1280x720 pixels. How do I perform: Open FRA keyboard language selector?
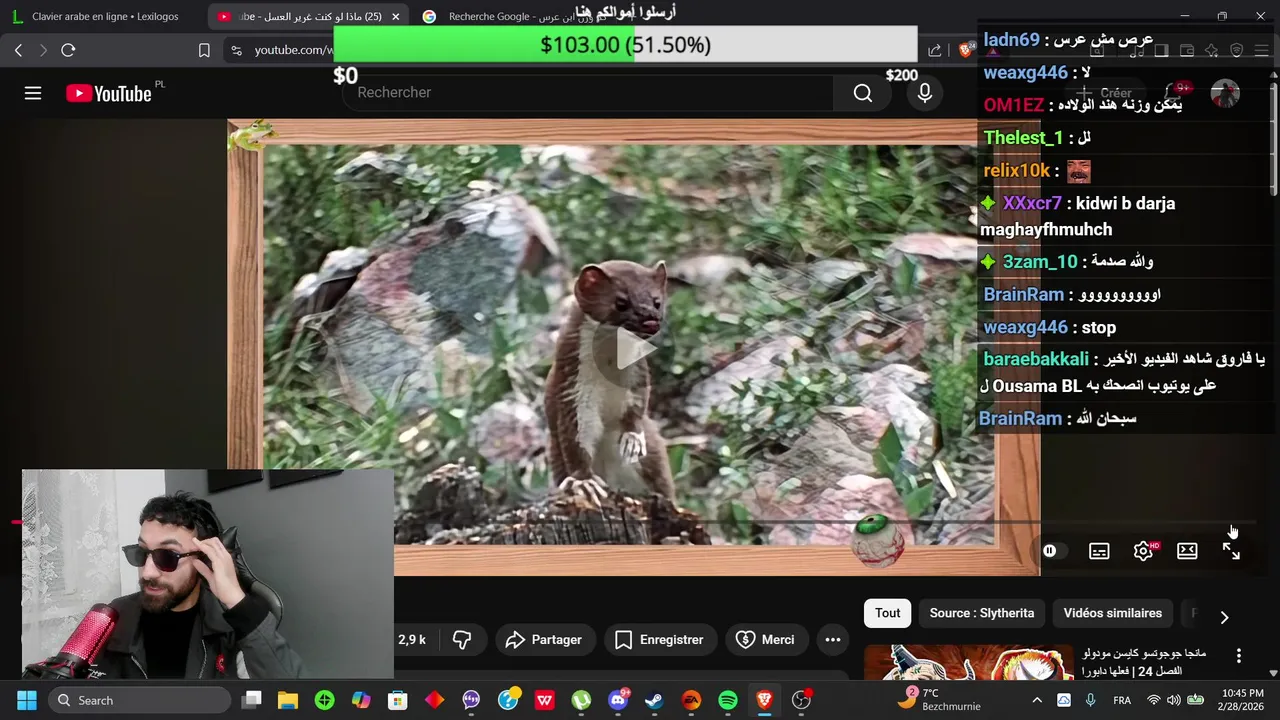pyautogui.click(x=1122, y=700)
